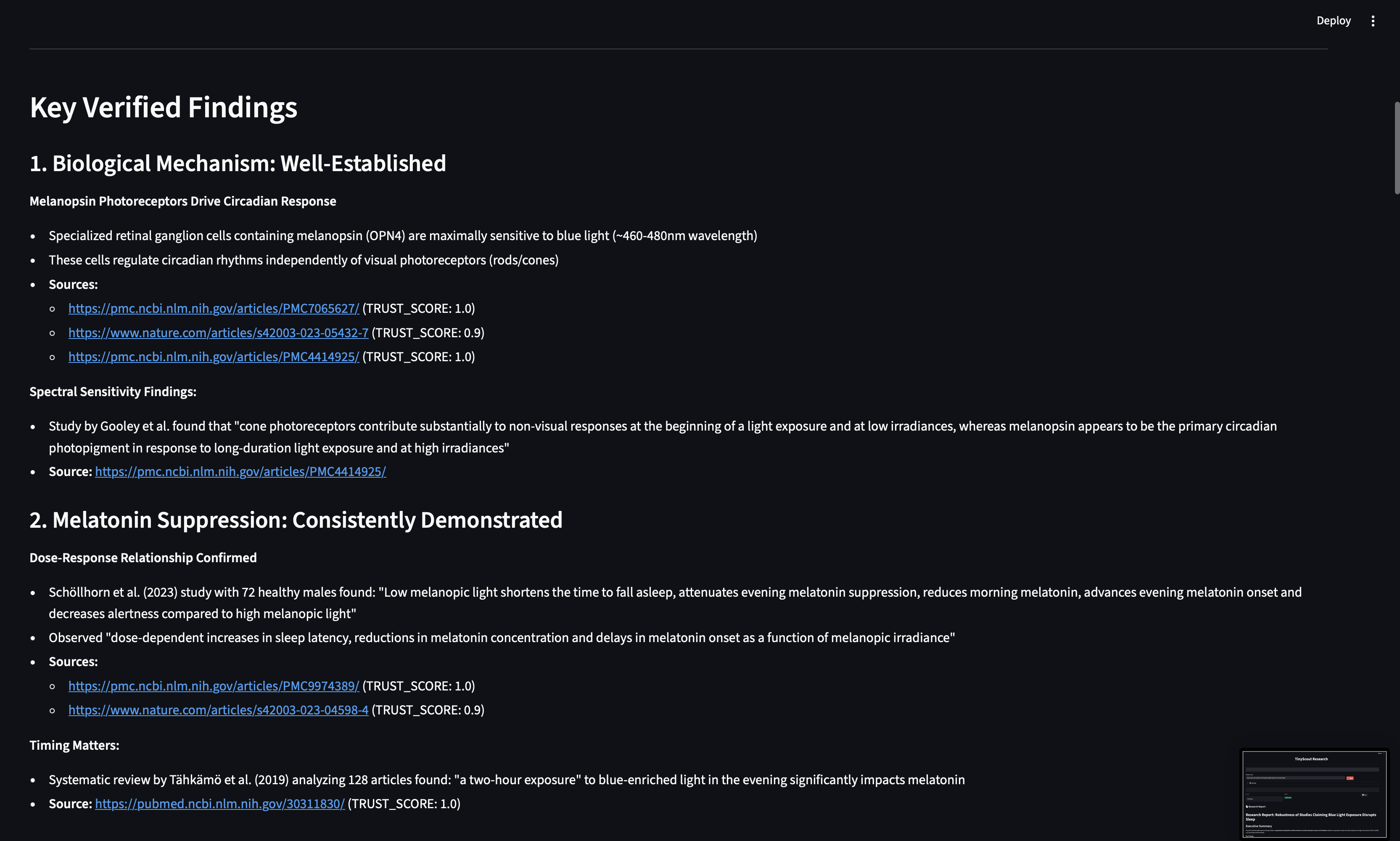The width and height of the screenshot is (1400, 841).
Task: Click the Melatonin Suppression: Consistently Demonstrated heading
Action: pos(296,520)
